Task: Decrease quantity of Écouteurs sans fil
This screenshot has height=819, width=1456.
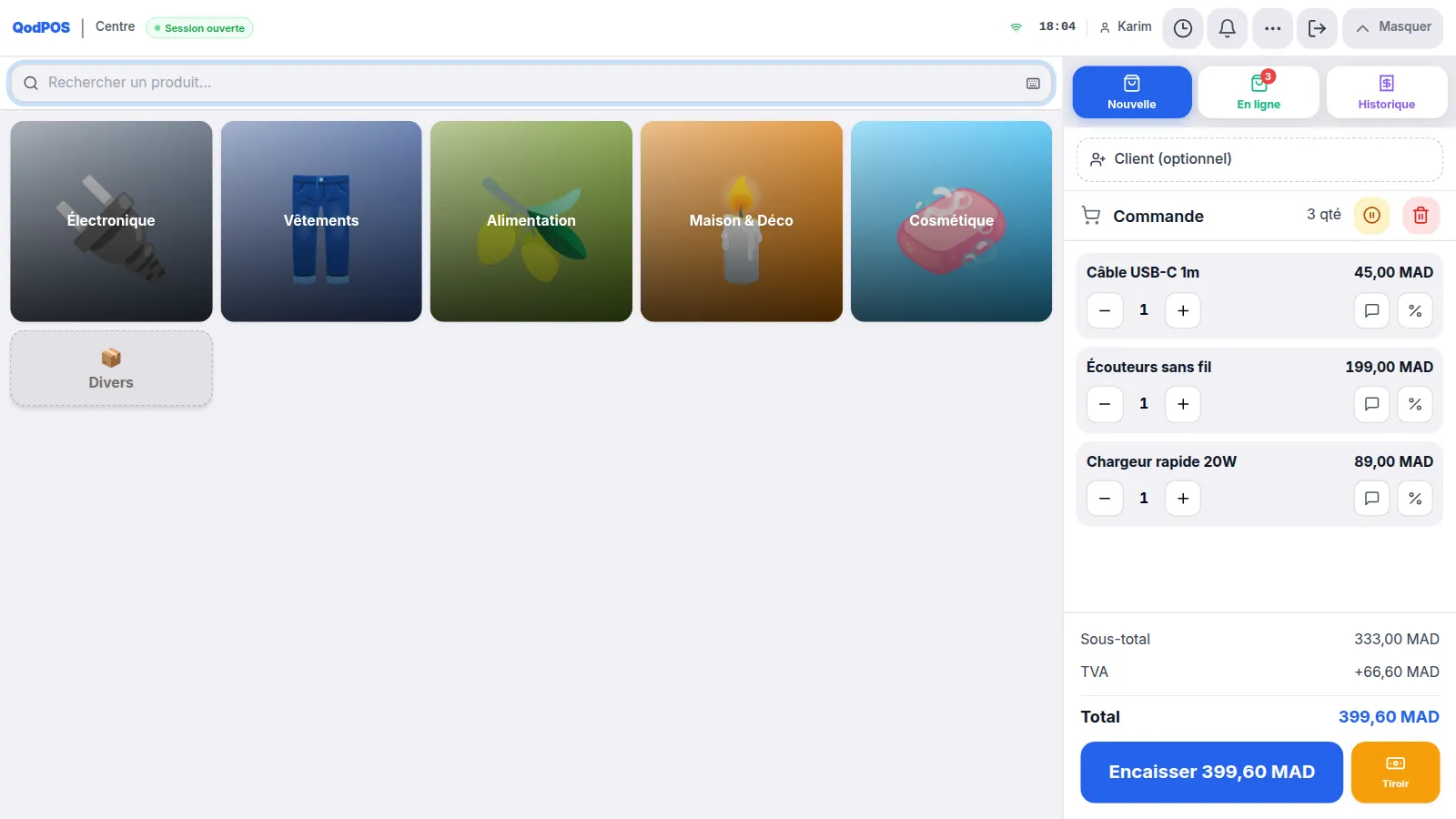Action: (x=1105, y=404)
